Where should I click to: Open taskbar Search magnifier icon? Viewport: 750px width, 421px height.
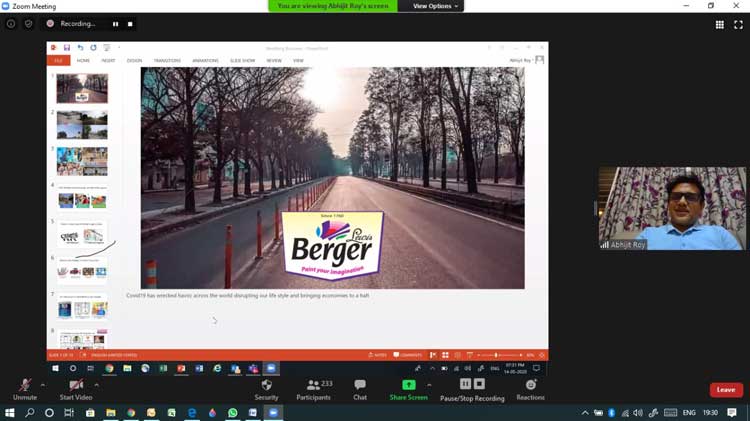click(30, 412)
